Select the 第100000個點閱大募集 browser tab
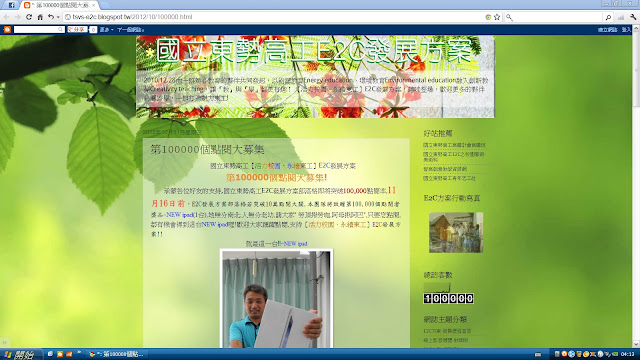This screenshot has width=640, height=360. (60, 5)
